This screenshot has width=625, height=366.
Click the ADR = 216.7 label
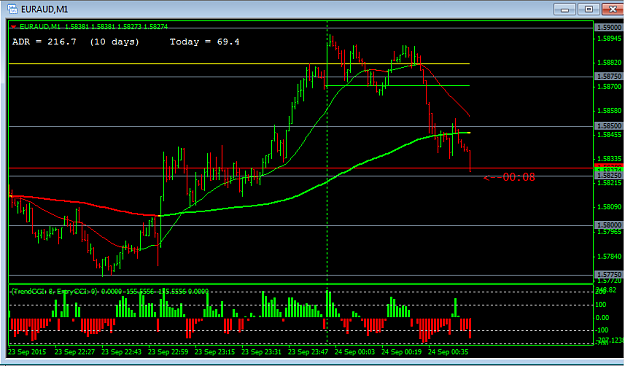[44, 42]
